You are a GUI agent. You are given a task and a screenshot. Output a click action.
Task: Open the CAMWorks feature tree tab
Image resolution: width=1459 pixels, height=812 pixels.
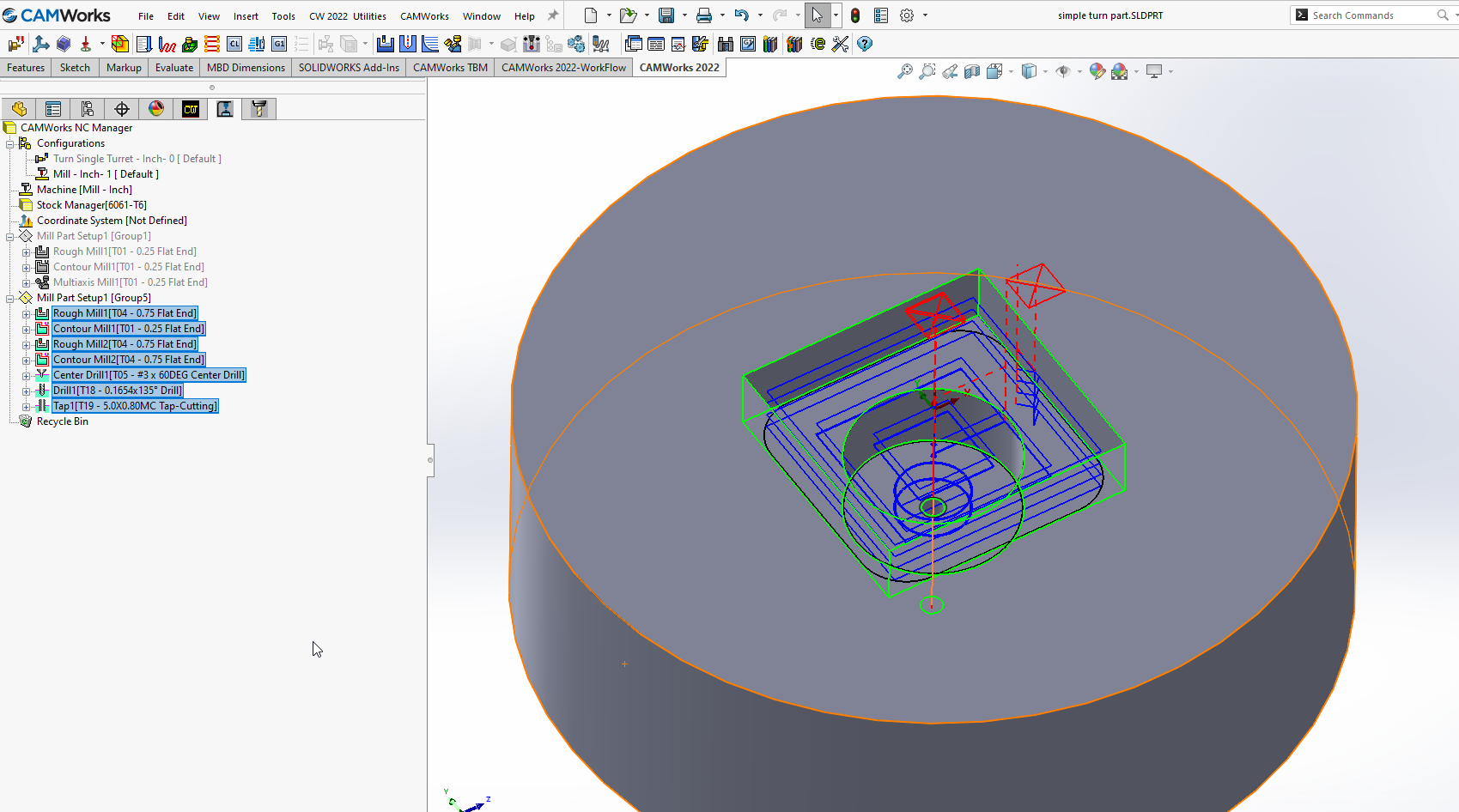(x=191, y=109)
